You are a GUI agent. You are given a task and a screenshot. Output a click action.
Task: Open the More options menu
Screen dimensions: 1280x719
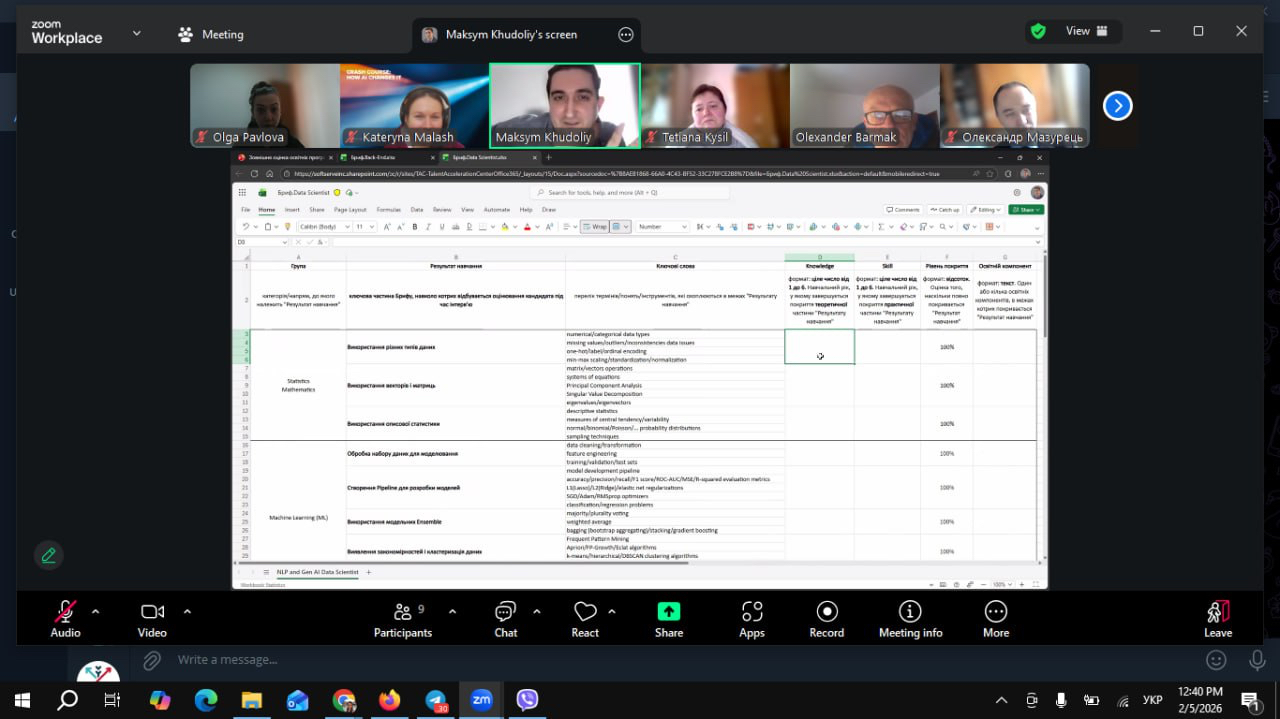coord(995,612)
